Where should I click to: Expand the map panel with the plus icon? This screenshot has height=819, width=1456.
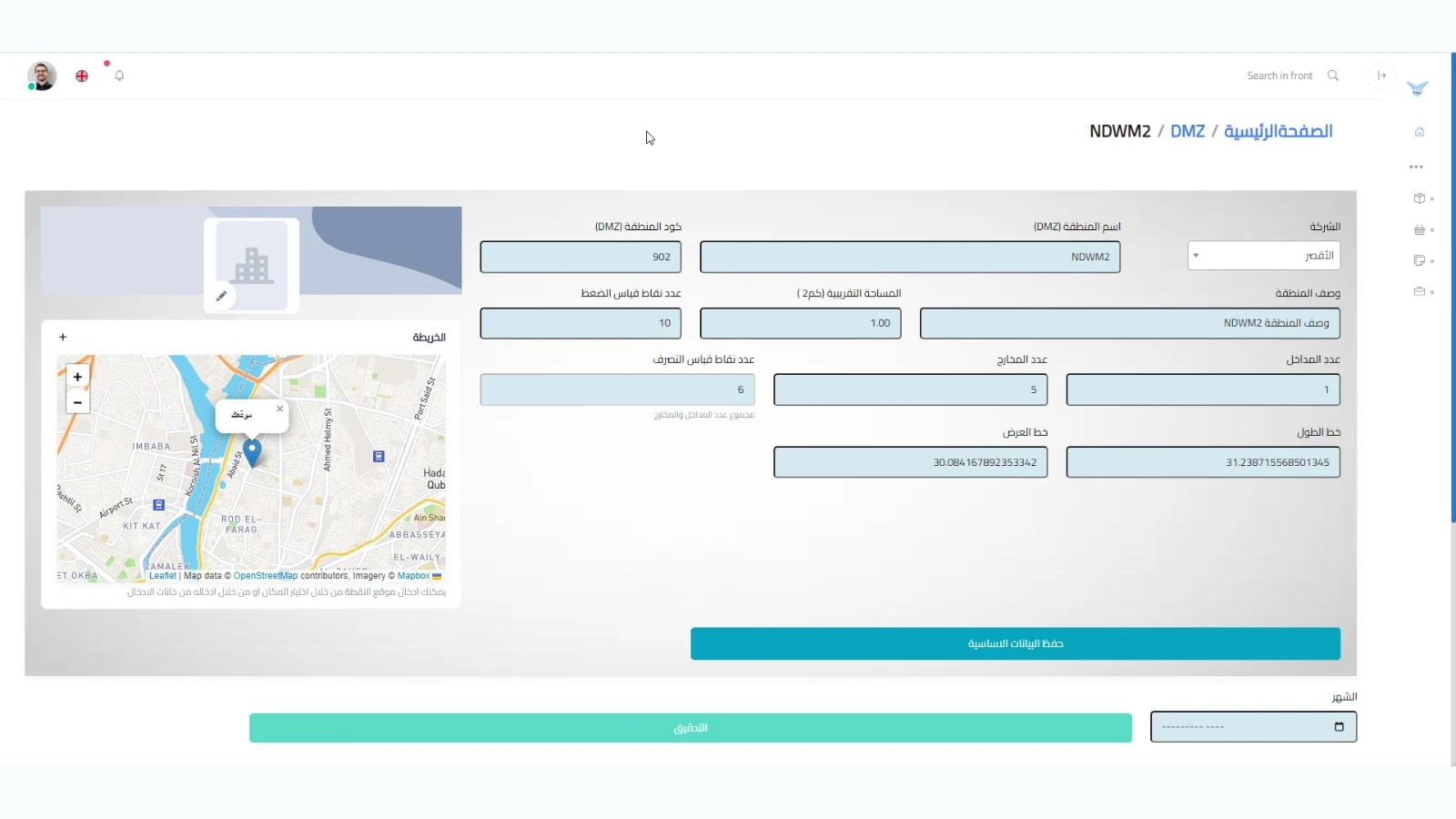click(x=63, y=337)
